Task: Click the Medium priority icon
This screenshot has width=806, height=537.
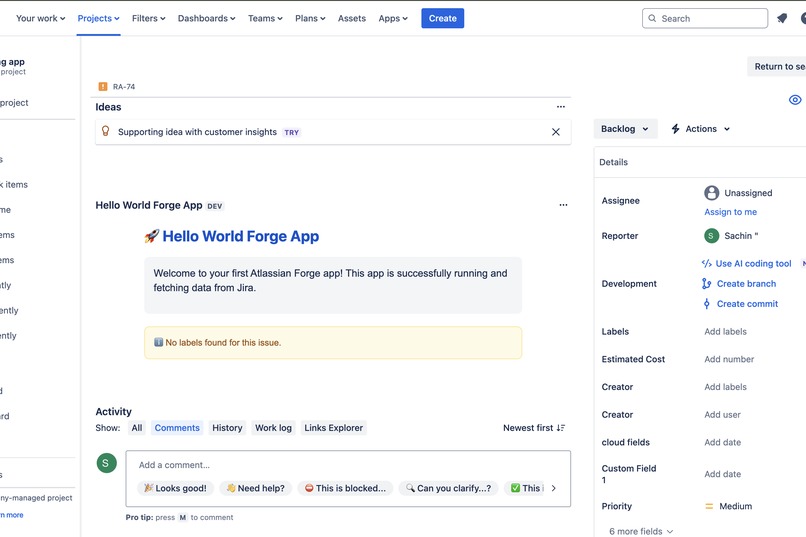Action: [x=709, y=506]
